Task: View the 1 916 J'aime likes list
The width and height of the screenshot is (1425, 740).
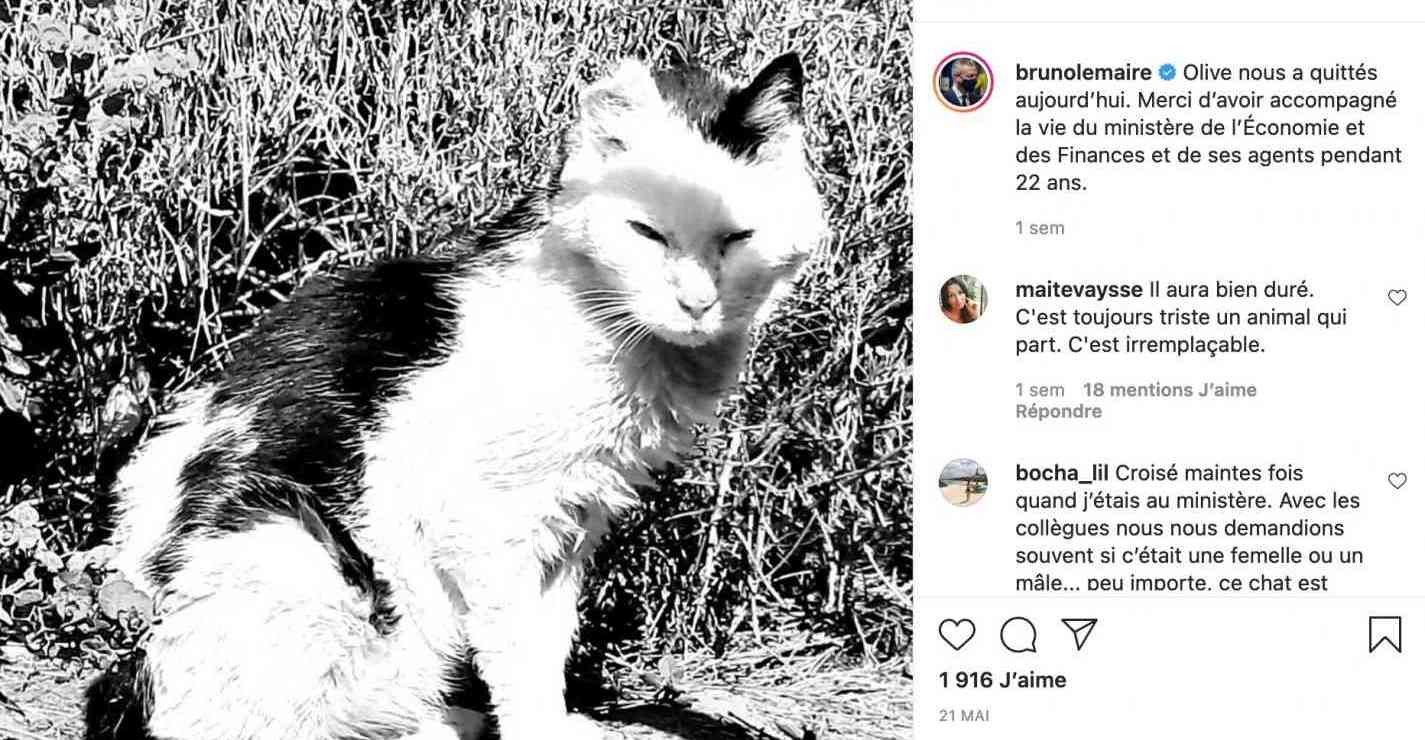Action: [x=1003, y=680]
